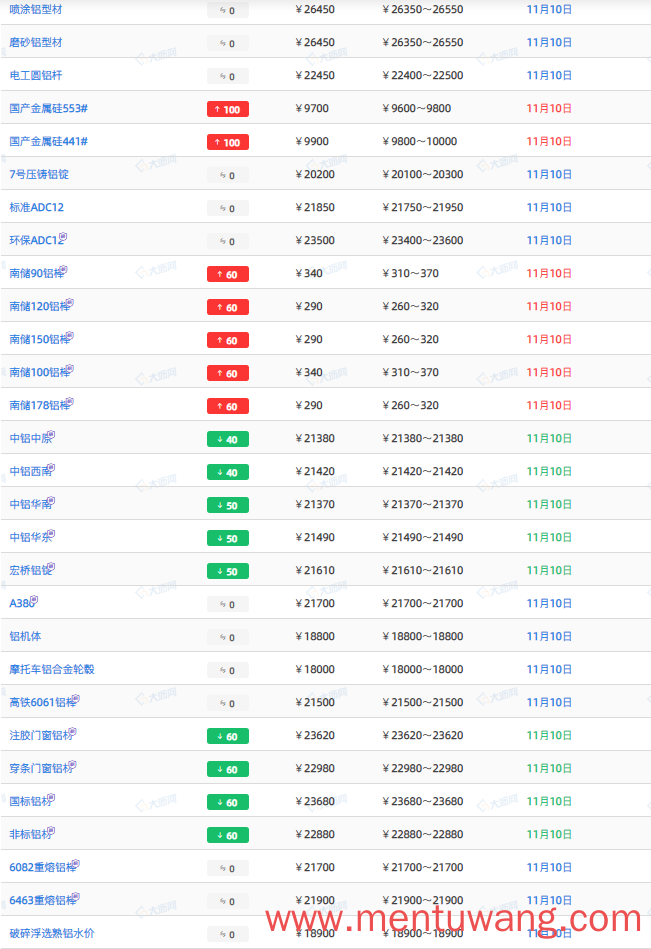
Task: Click the small icon beside 南储178铝棒
Action: pyautogui.click(x=70, y=401)
